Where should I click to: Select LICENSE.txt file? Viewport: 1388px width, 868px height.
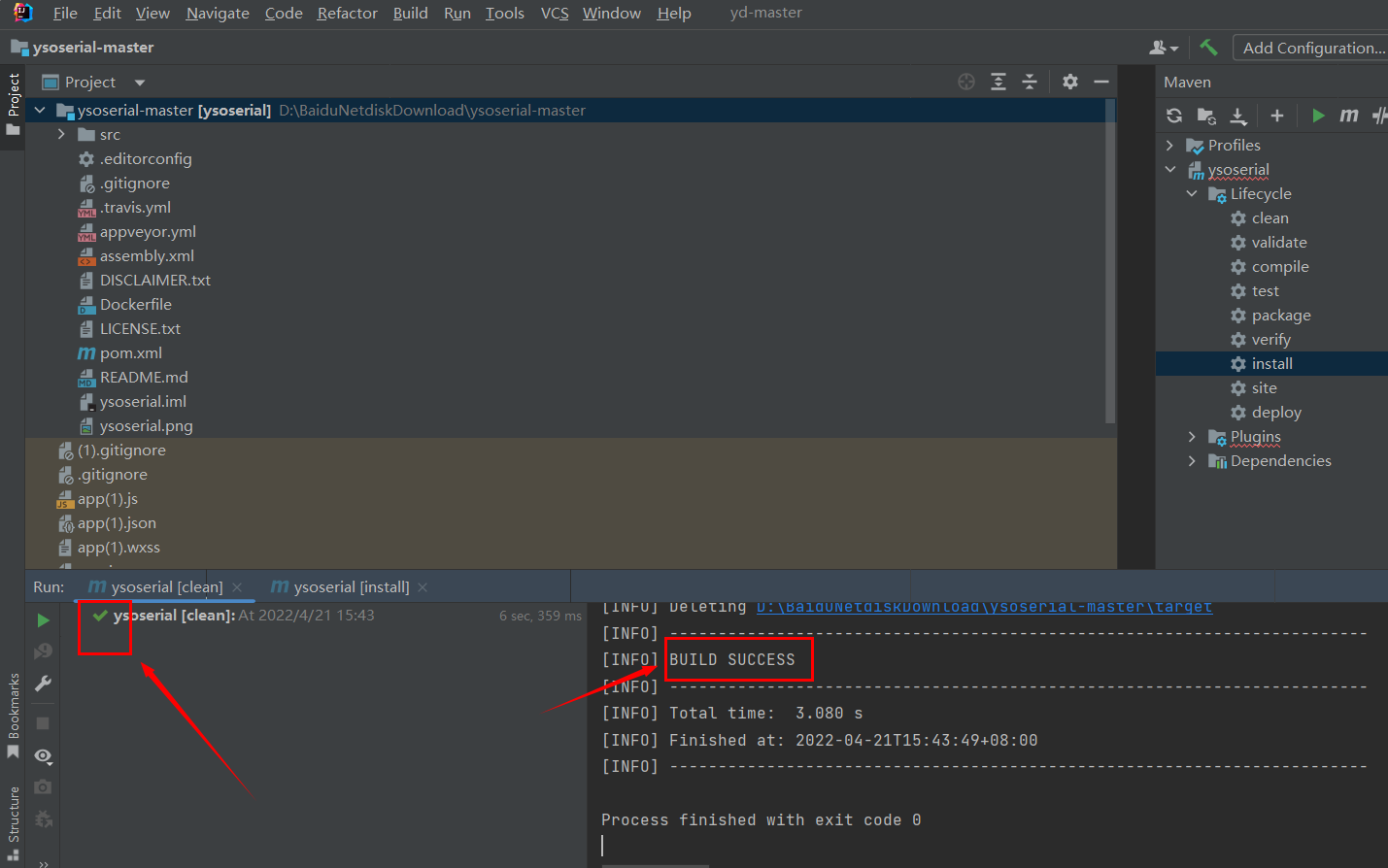(140, 328)
